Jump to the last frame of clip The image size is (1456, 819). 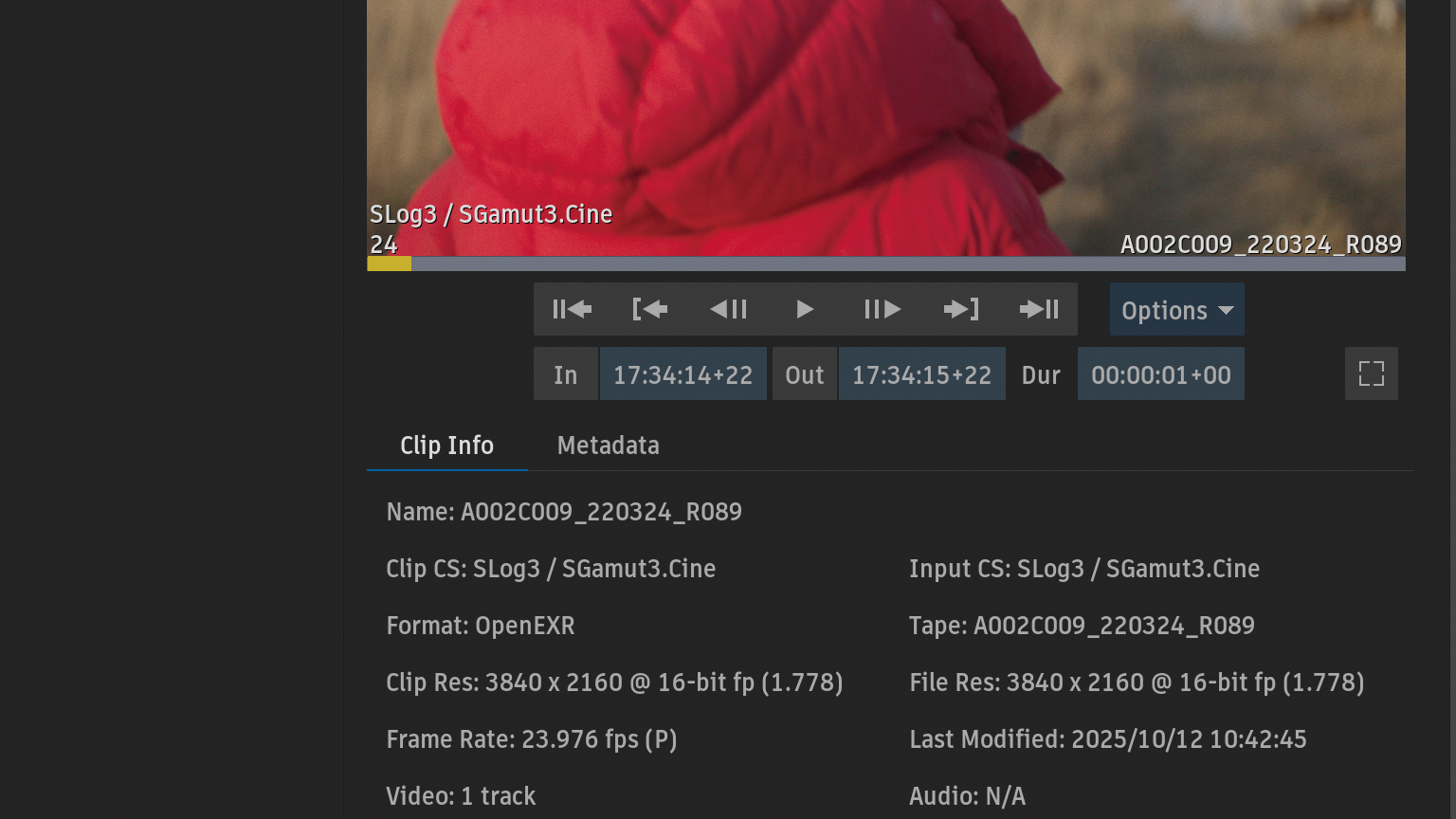point(1039,309)
